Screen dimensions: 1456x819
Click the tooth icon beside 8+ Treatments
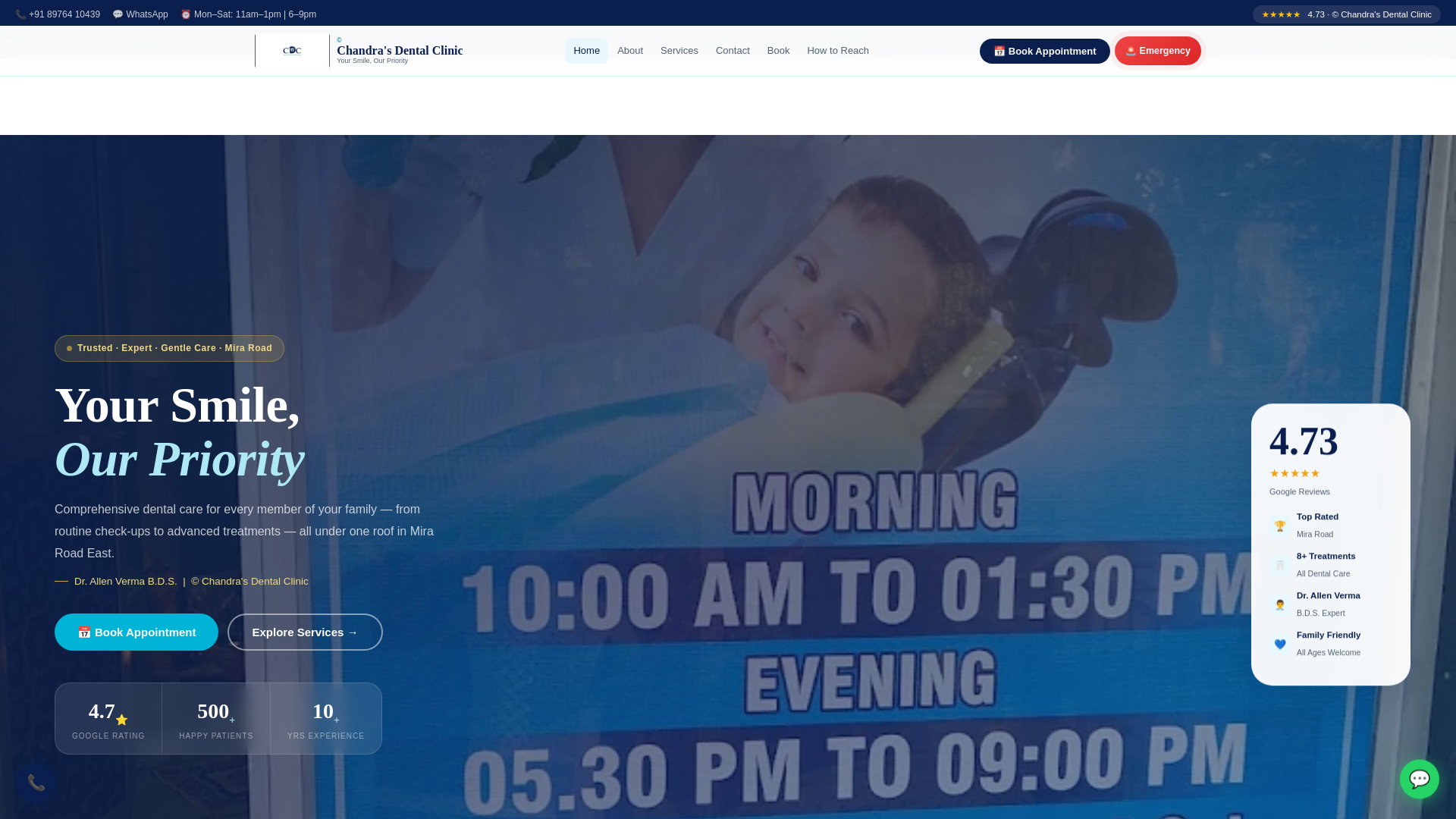(1280, 565)
